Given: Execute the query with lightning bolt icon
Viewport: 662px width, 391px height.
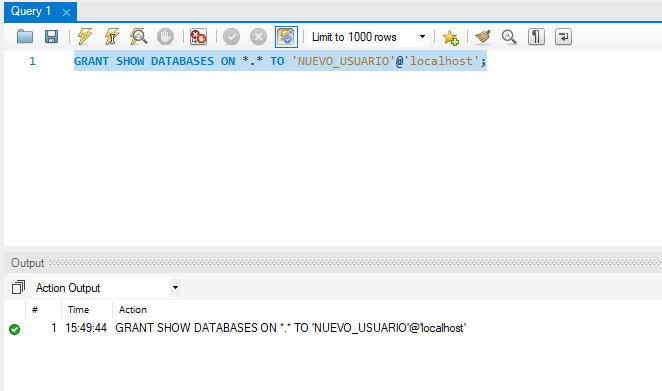Looking at the screenshot, I should (85, 37).
